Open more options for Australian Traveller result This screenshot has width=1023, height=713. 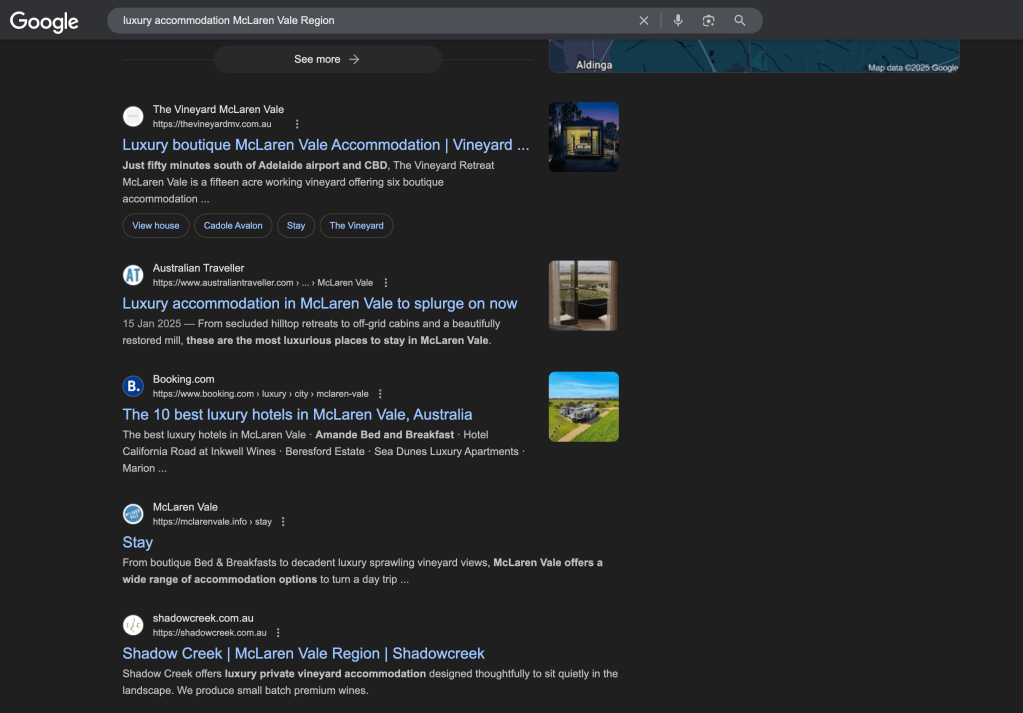point(386,283)
